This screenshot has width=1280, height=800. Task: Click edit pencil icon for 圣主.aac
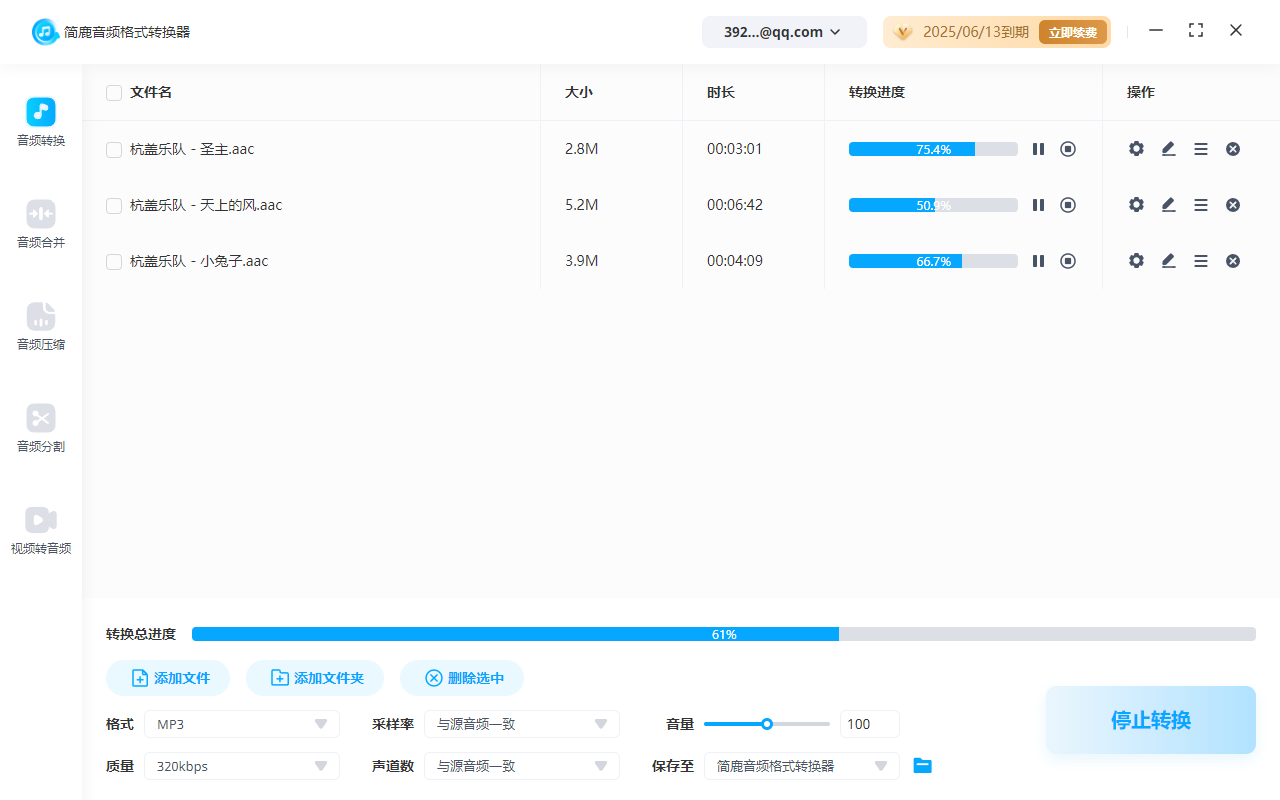click(1168, 149)
